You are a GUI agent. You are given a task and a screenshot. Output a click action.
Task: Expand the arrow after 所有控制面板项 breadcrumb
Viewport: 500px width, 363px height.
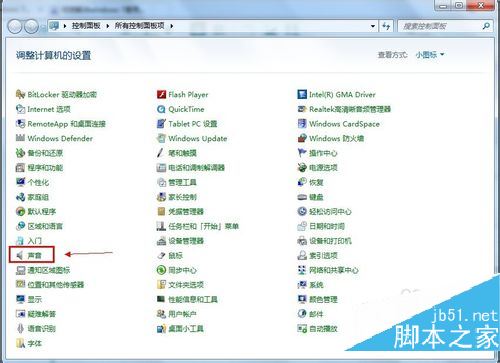171,26
